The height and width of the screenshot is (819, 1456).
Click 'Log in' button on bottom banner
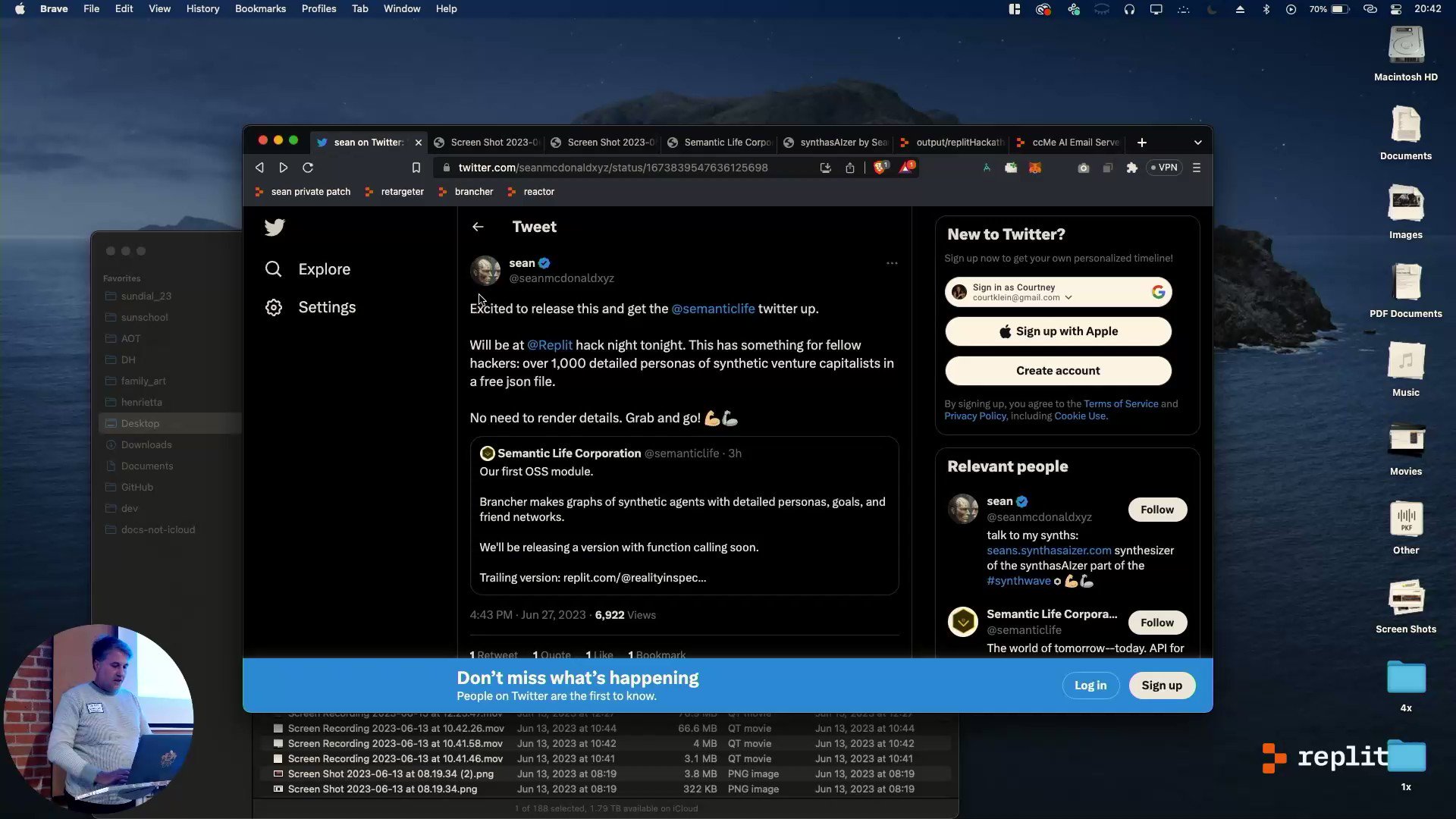(x=1090, y=686)
